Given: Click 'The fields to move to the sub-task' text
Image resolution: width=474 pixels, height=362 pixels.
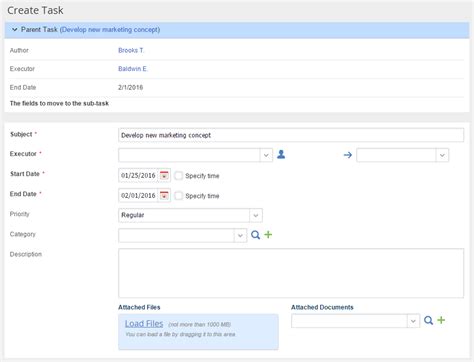Looking at the screenshot, I should click(x=59, y=103).
